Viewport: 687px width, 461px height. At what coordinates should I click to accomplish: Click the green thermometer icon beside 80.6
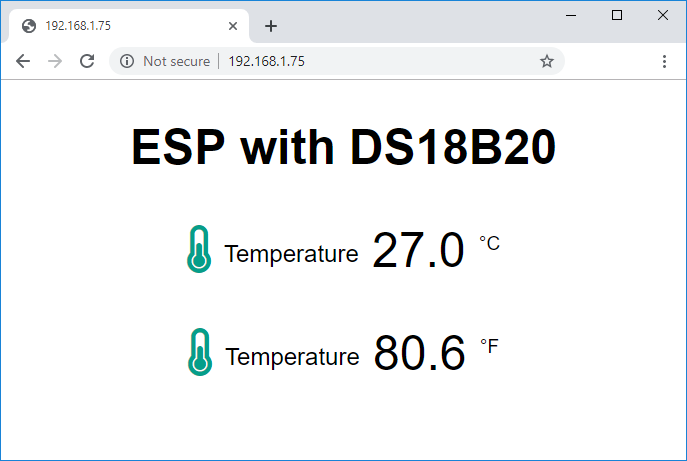[200, 352]
